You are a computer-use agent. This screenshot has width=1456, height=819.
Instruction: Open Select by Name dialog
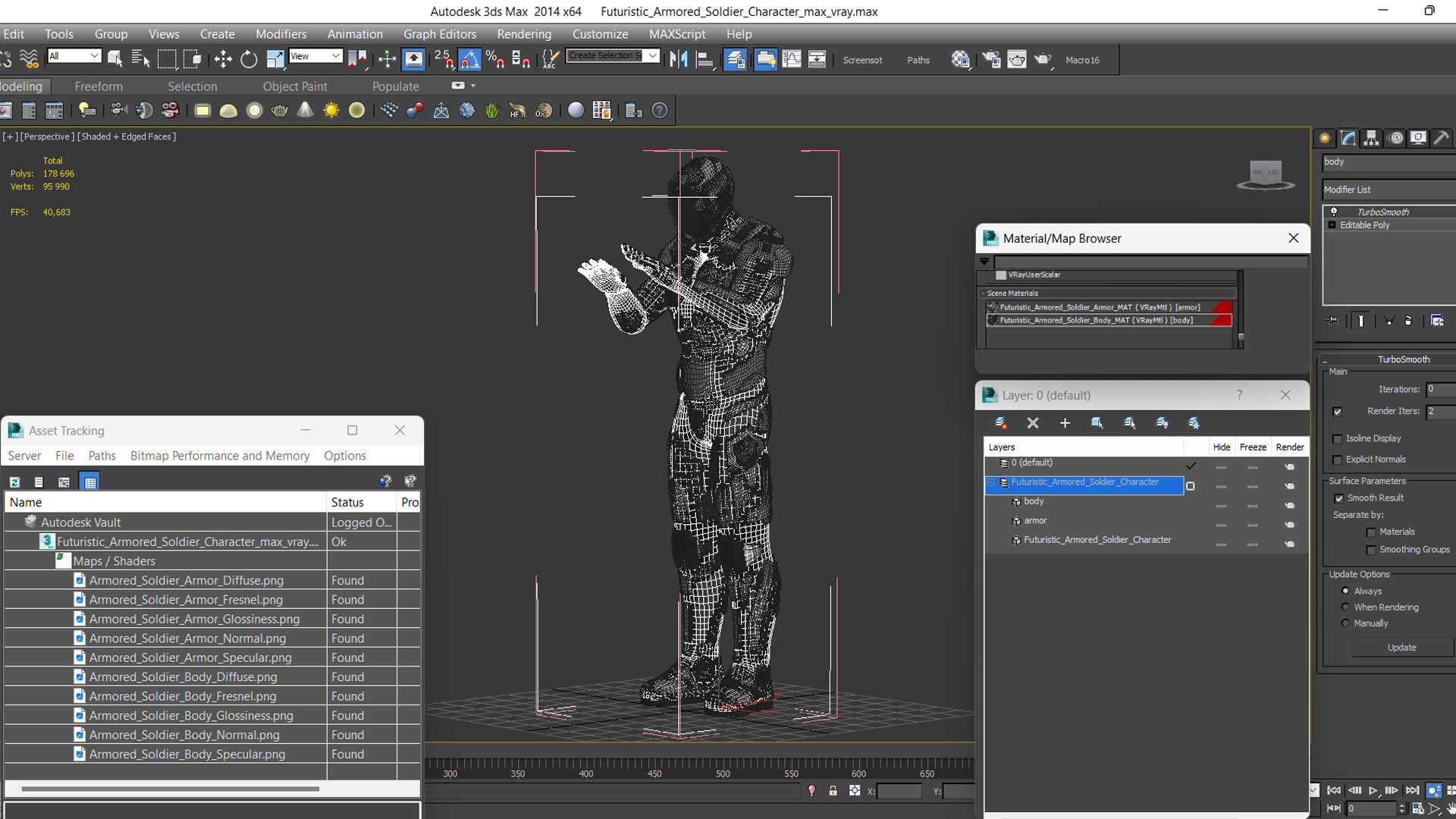[140, 59]
